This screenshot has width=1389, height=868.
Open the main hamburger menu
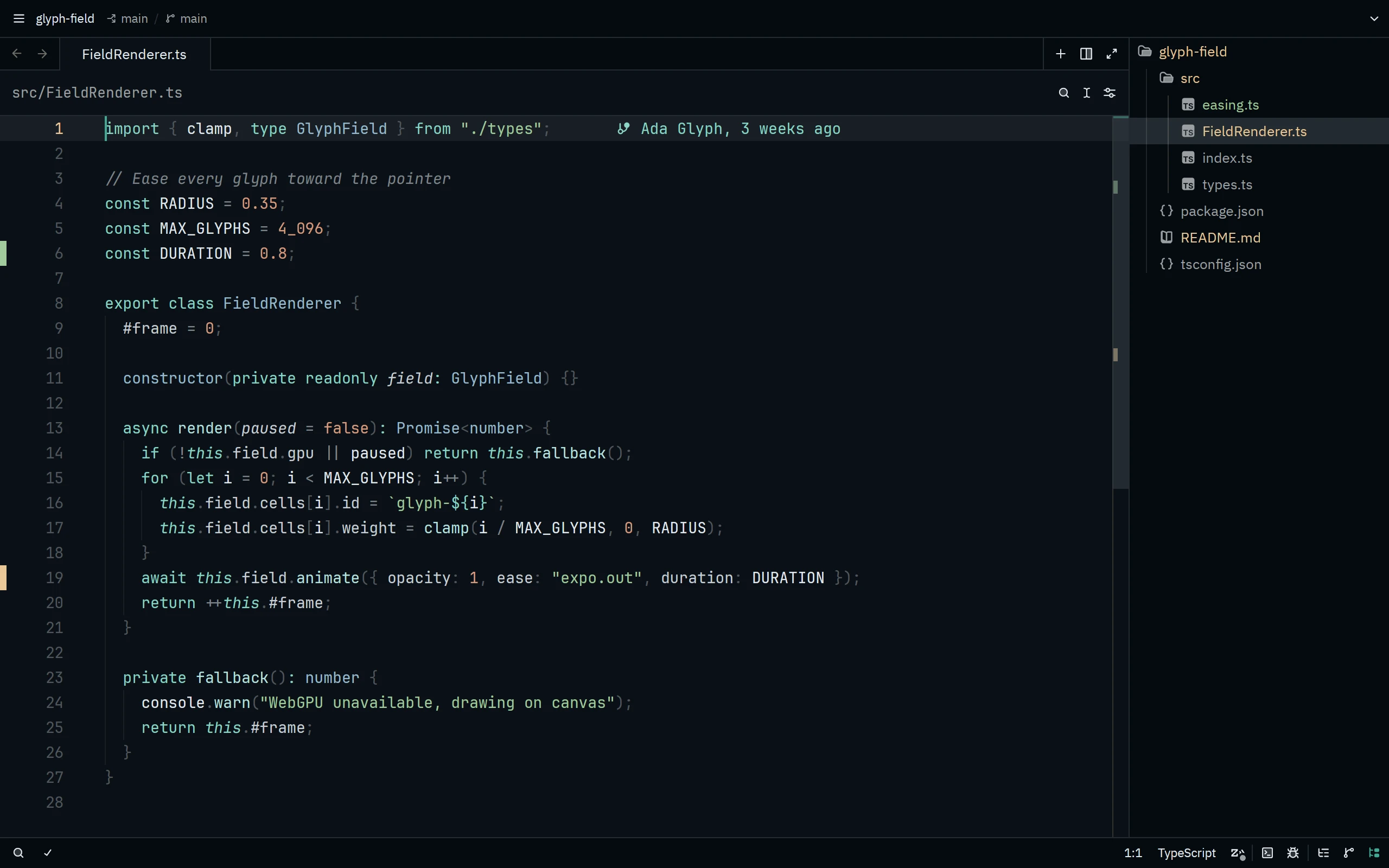coord(19,19)
